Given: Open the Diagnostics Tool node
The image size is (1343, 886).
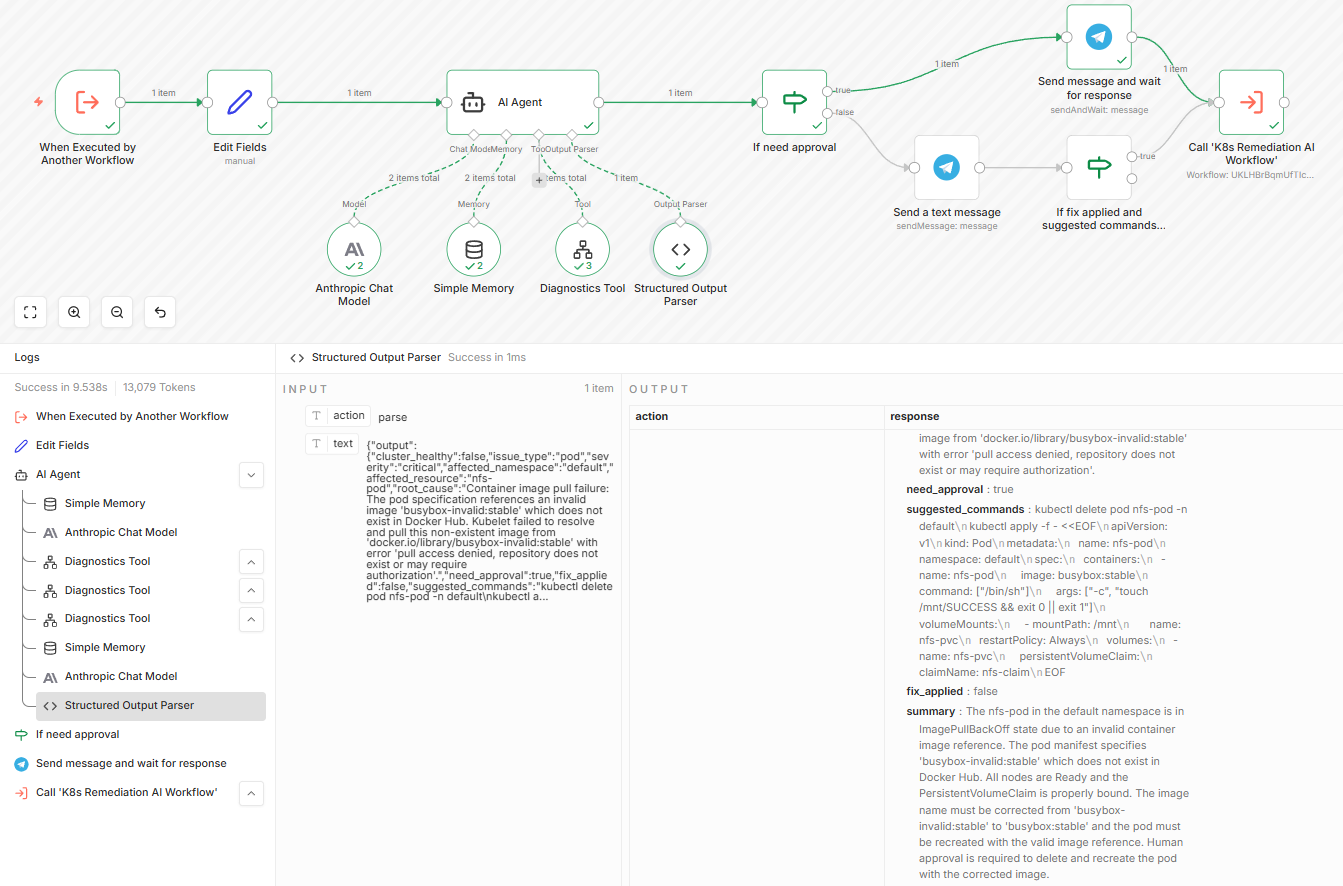Looking at the screenshot, I should coord(581,249).
